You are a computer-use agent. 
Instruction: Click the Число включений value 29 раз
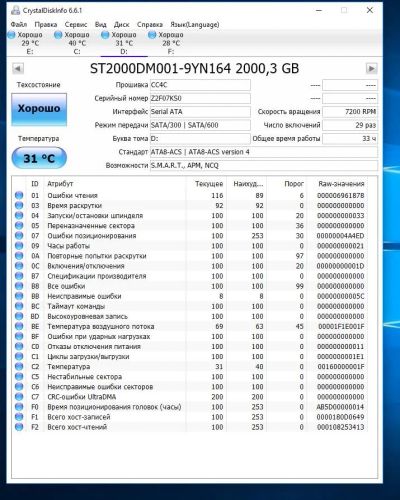coord(350,125)
